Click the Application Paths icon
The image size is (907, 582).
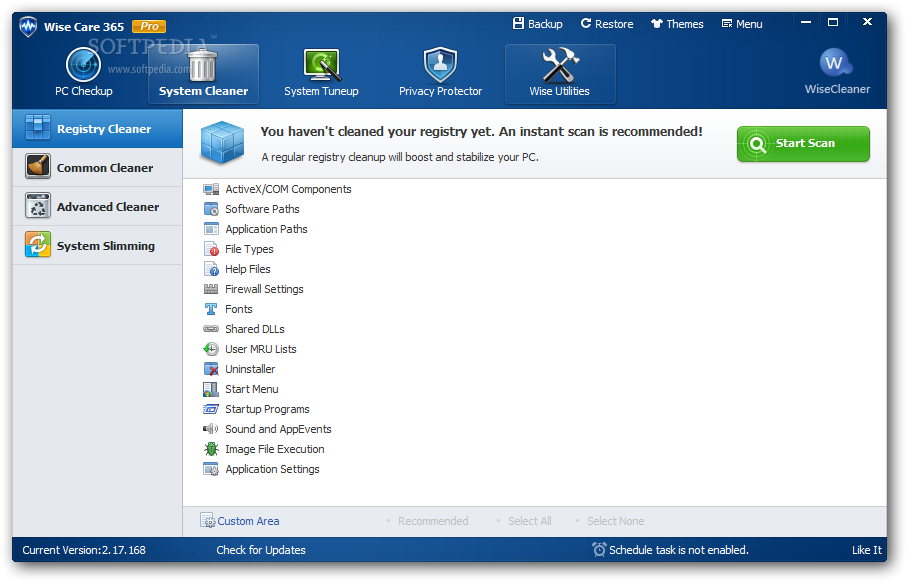(x=211, y=229)
